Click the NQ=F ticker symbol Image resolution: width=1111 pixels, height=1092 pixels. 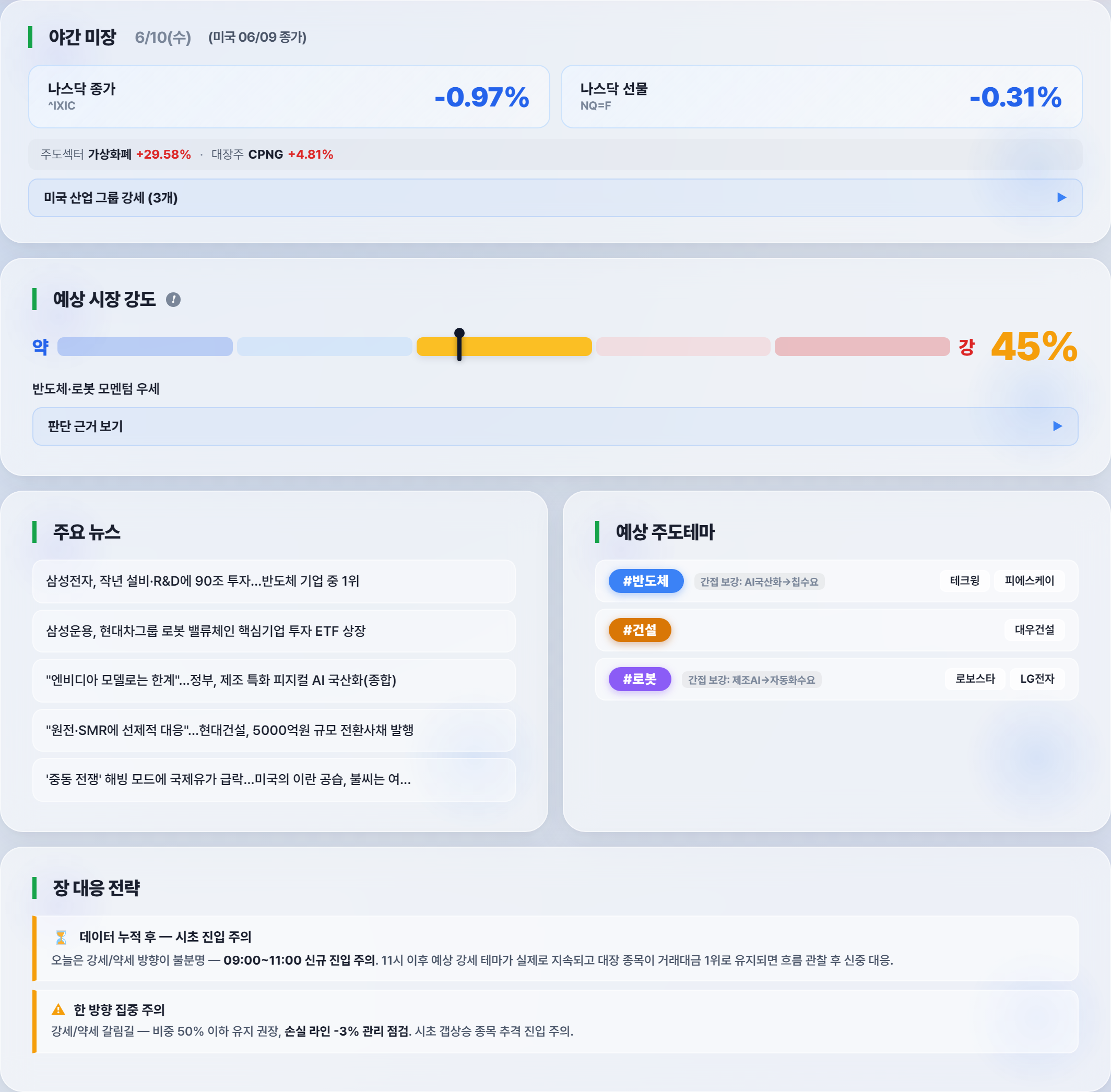pos(595,105)
